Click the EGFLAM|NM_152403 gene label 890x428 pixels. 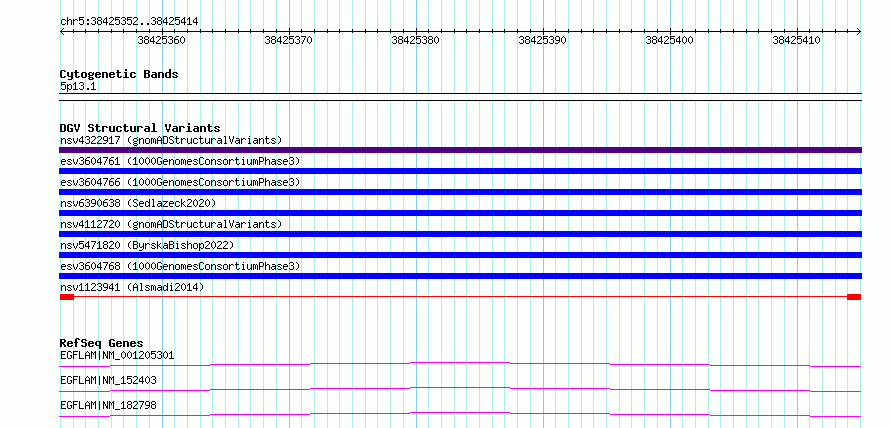click(108, 380)
